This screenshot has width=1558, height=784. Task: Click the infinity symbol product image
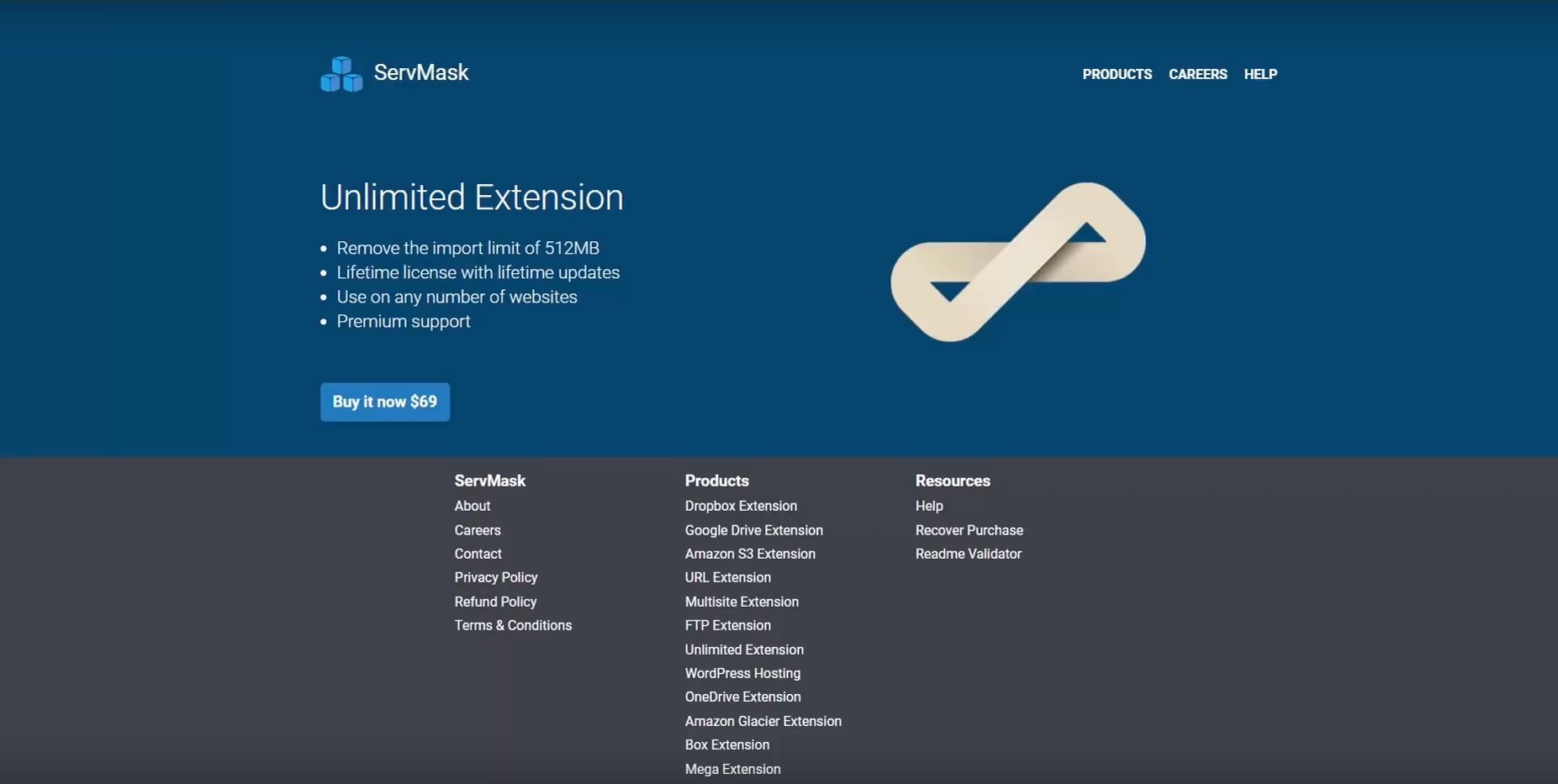[1018, 261]
